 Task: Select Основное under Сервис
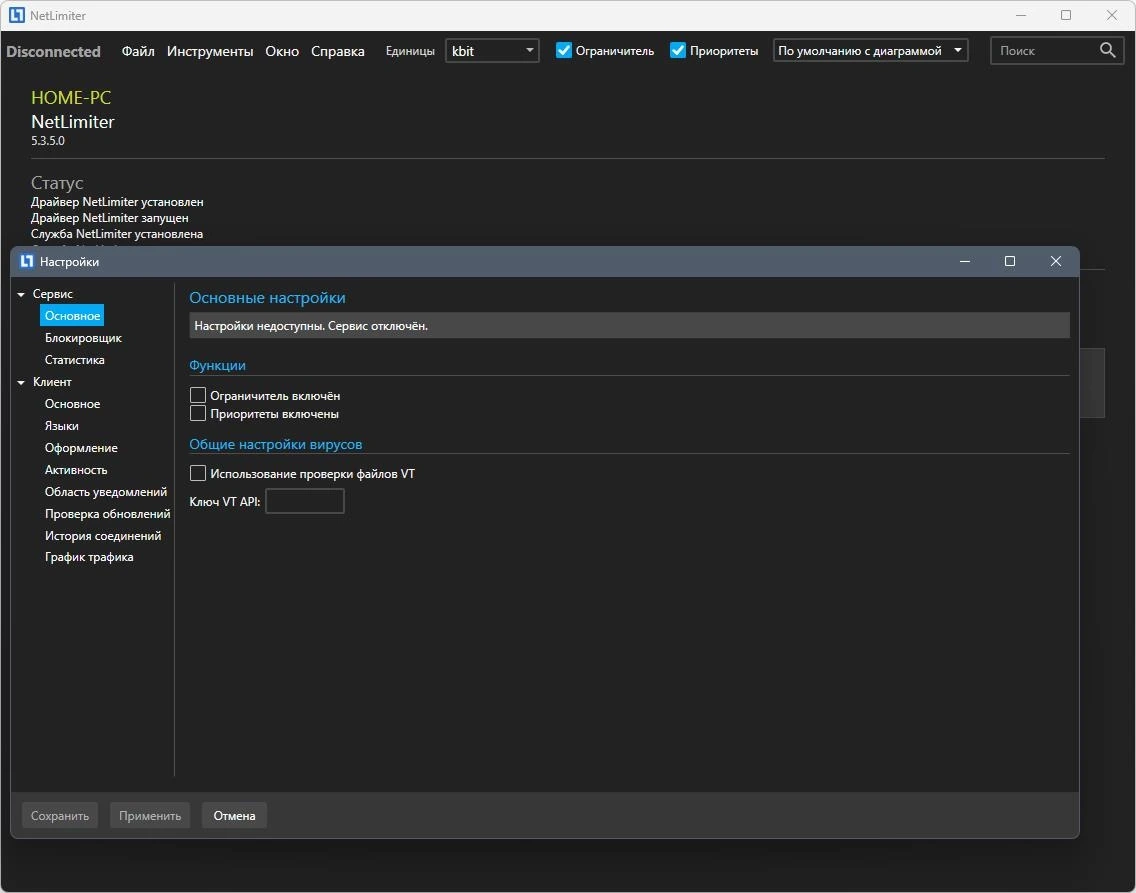click(x=72, y=316)
